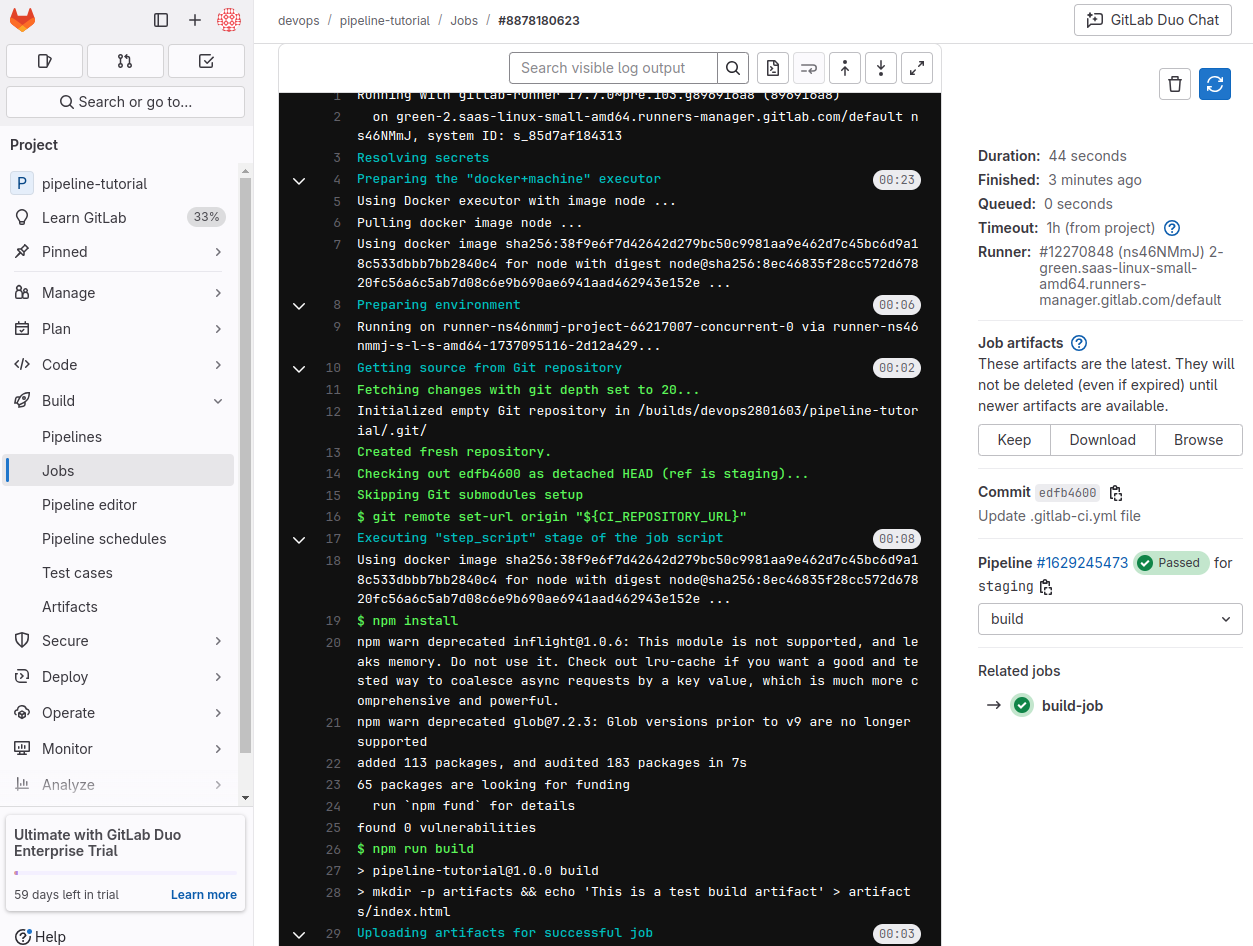Open the Learn GitLab item
This screenshot has height=946, width=1253.
120,218
